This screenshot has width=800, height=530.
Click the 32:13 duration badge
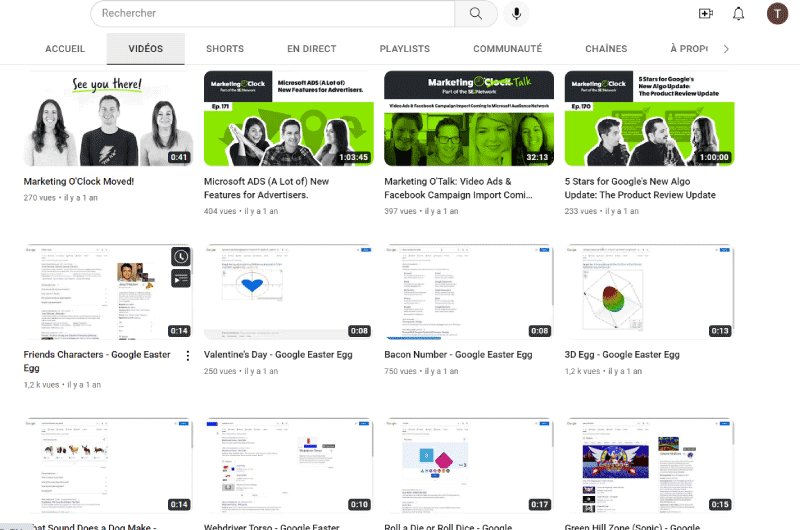coord(537,157)
